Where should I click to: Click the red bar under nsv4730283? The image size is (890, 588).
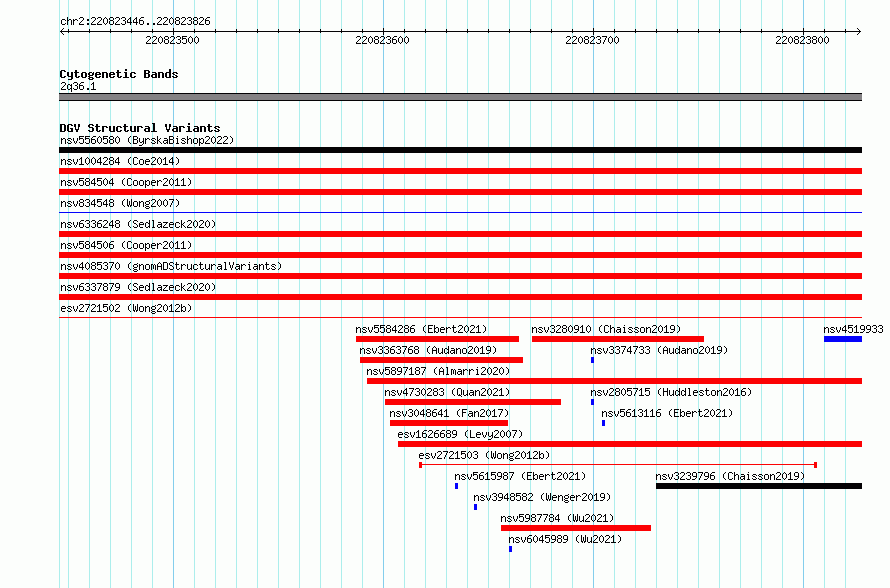[x=473, y=402]
